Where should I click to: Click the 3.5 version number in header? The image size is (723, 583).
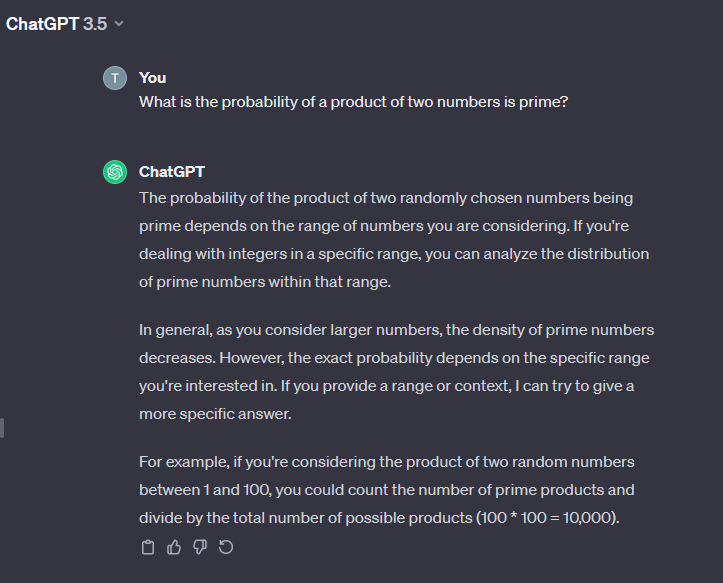click(95, 24)
